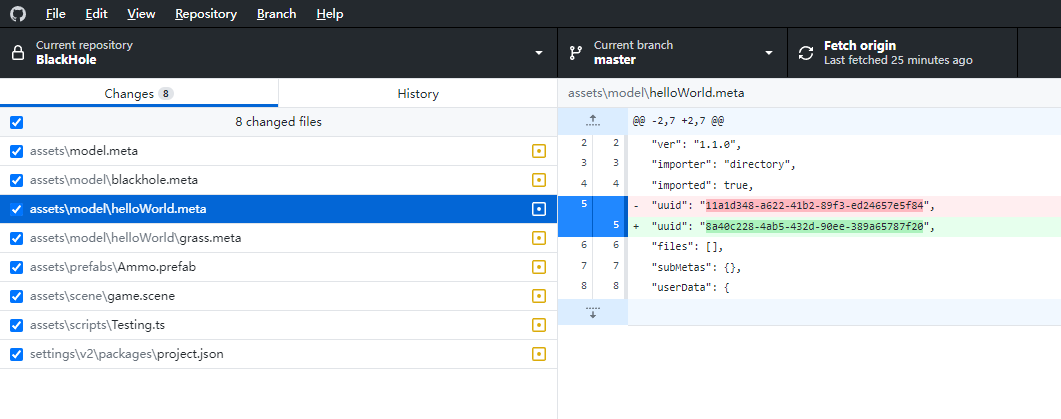Select the grass.meta file in changes
Viewport: 1061px width, 419px height.
tap(135, 238)
